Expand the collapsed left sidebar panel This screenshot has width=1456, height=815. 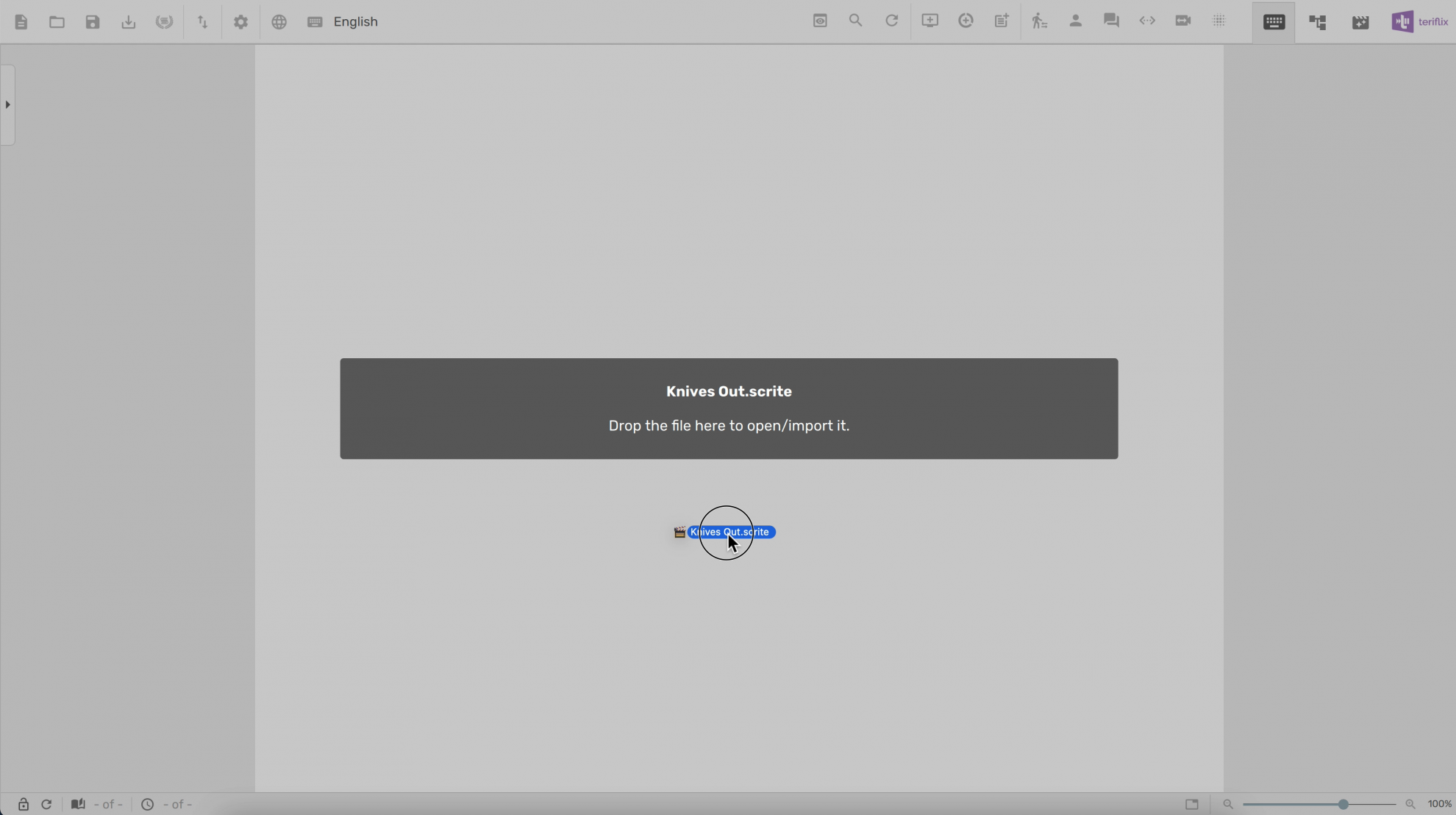tap(7, 104)
